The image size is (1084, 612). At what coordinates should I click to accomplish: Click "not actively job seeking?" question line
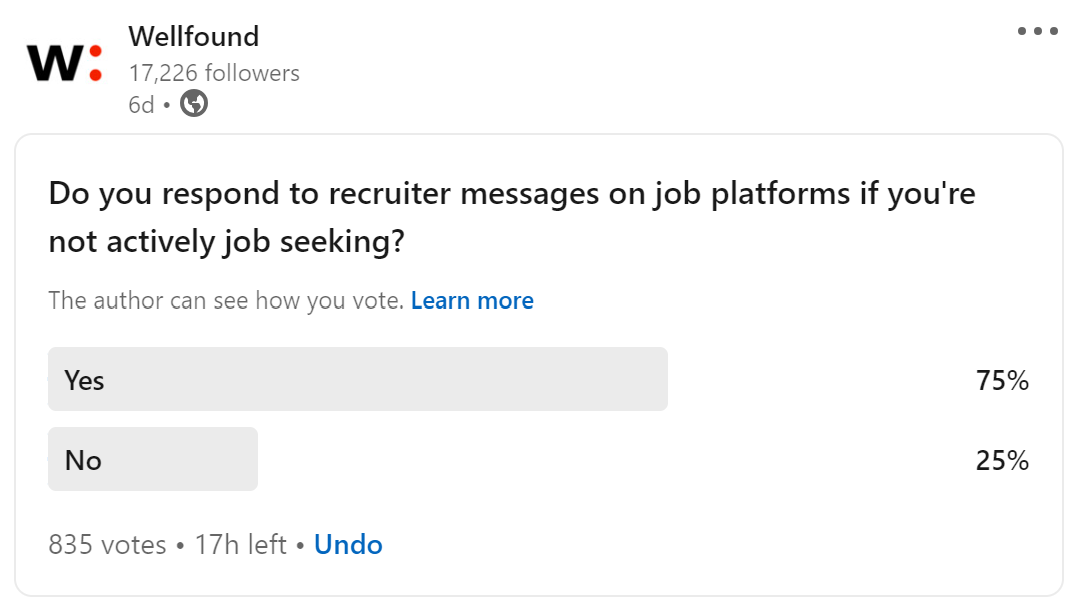point(226,241)
